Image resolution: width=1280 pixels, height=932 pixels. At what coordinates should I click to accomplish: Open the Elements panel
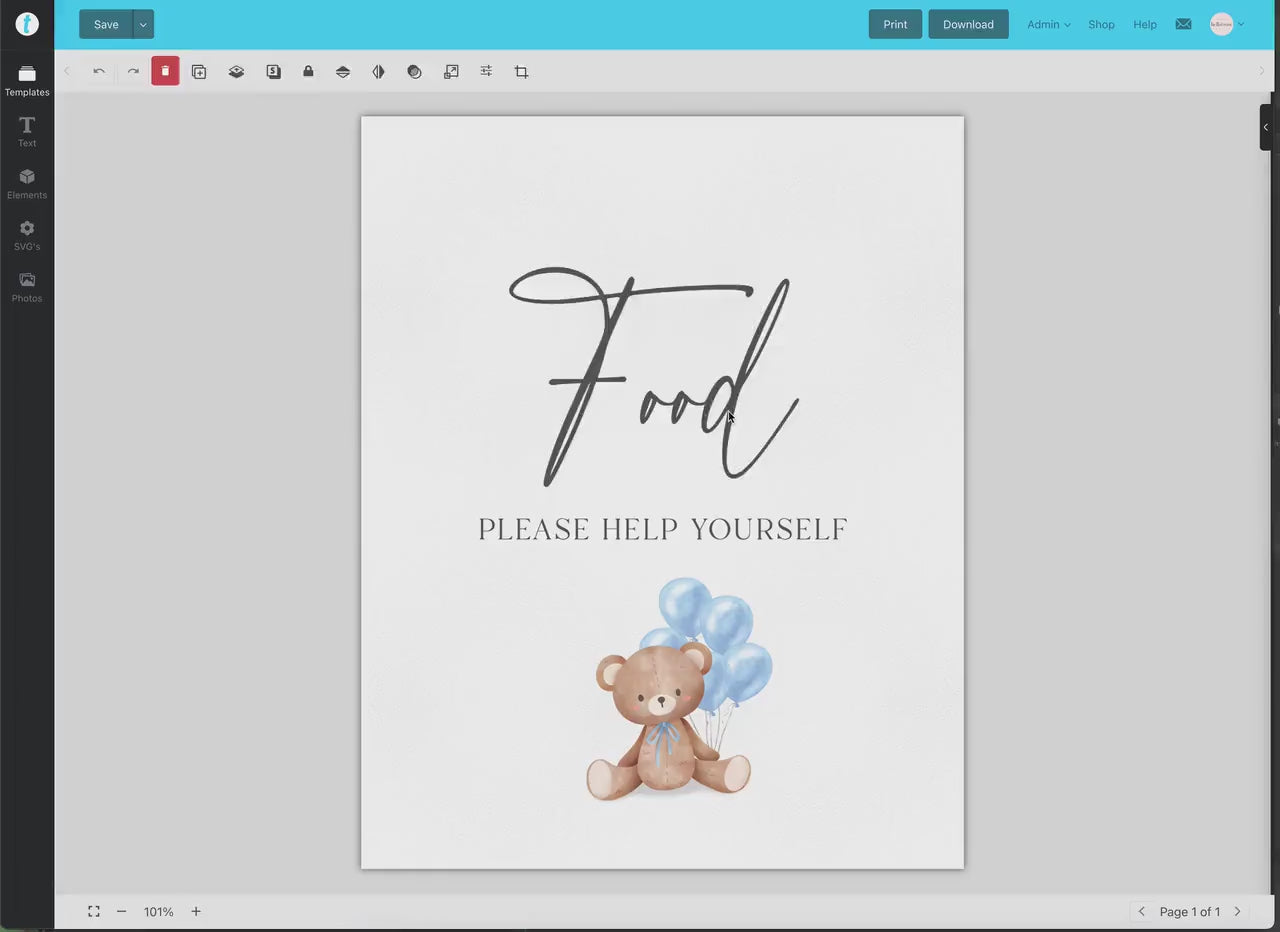coord(27,183)
